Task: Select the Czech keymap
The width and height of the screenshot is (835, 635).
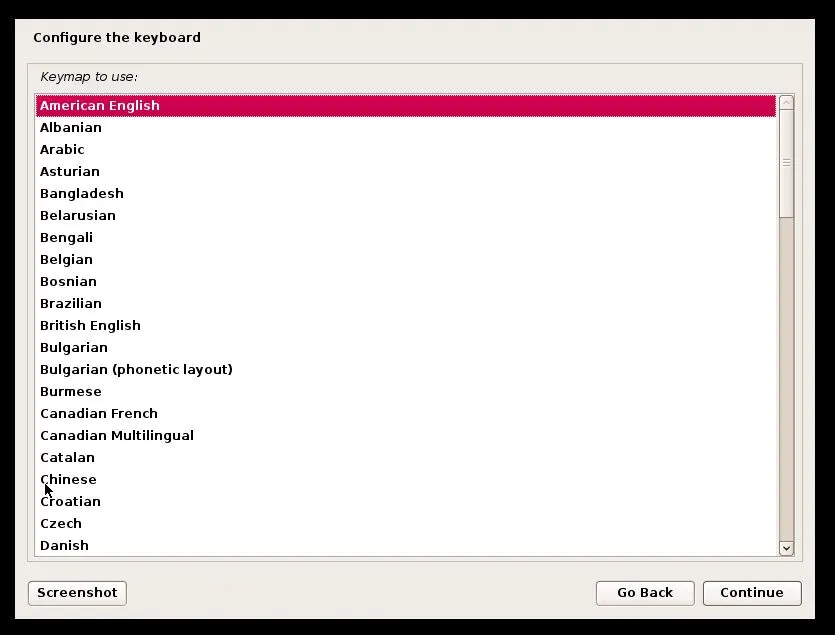Action: [61, 523]
